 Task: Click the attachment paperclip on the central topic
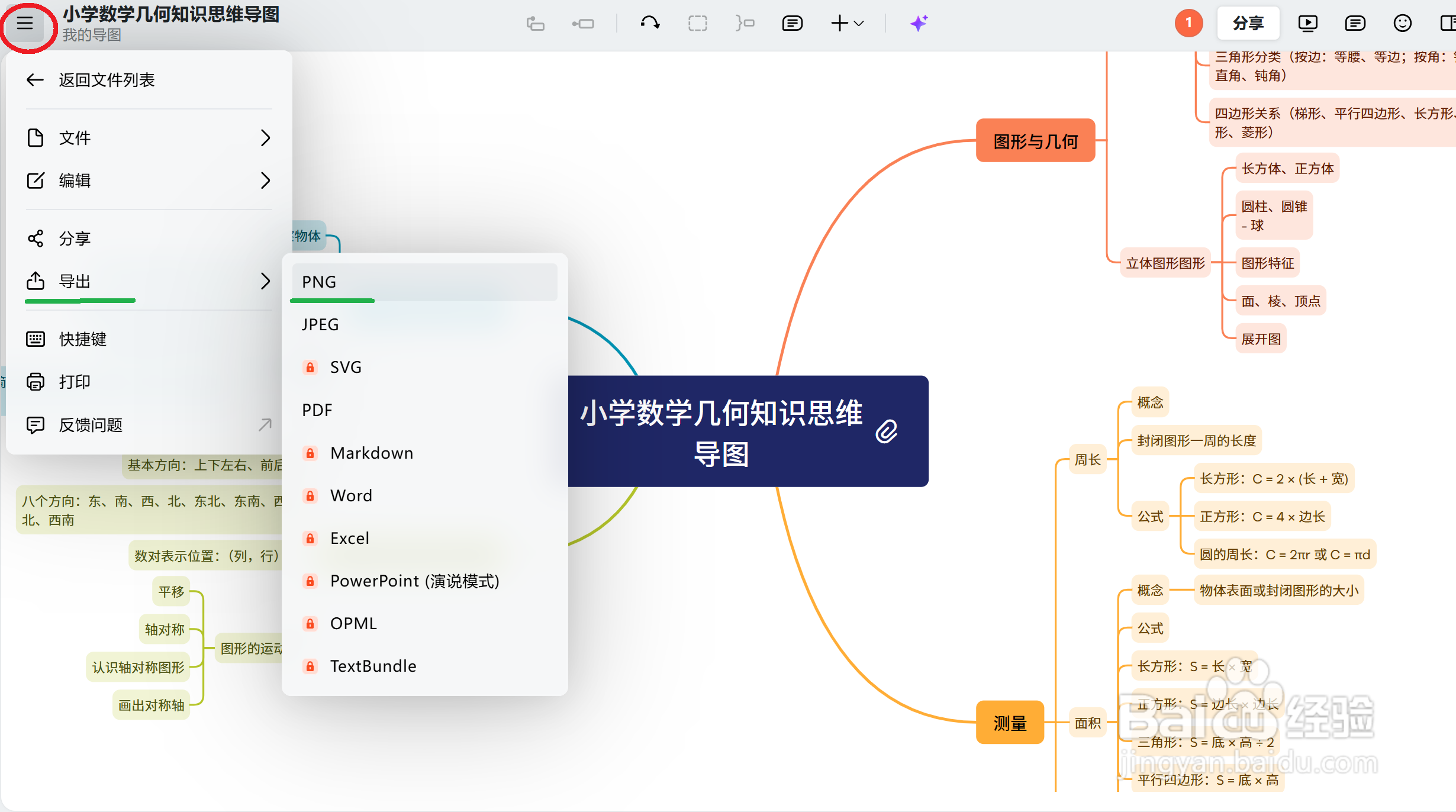coord(885,431)
